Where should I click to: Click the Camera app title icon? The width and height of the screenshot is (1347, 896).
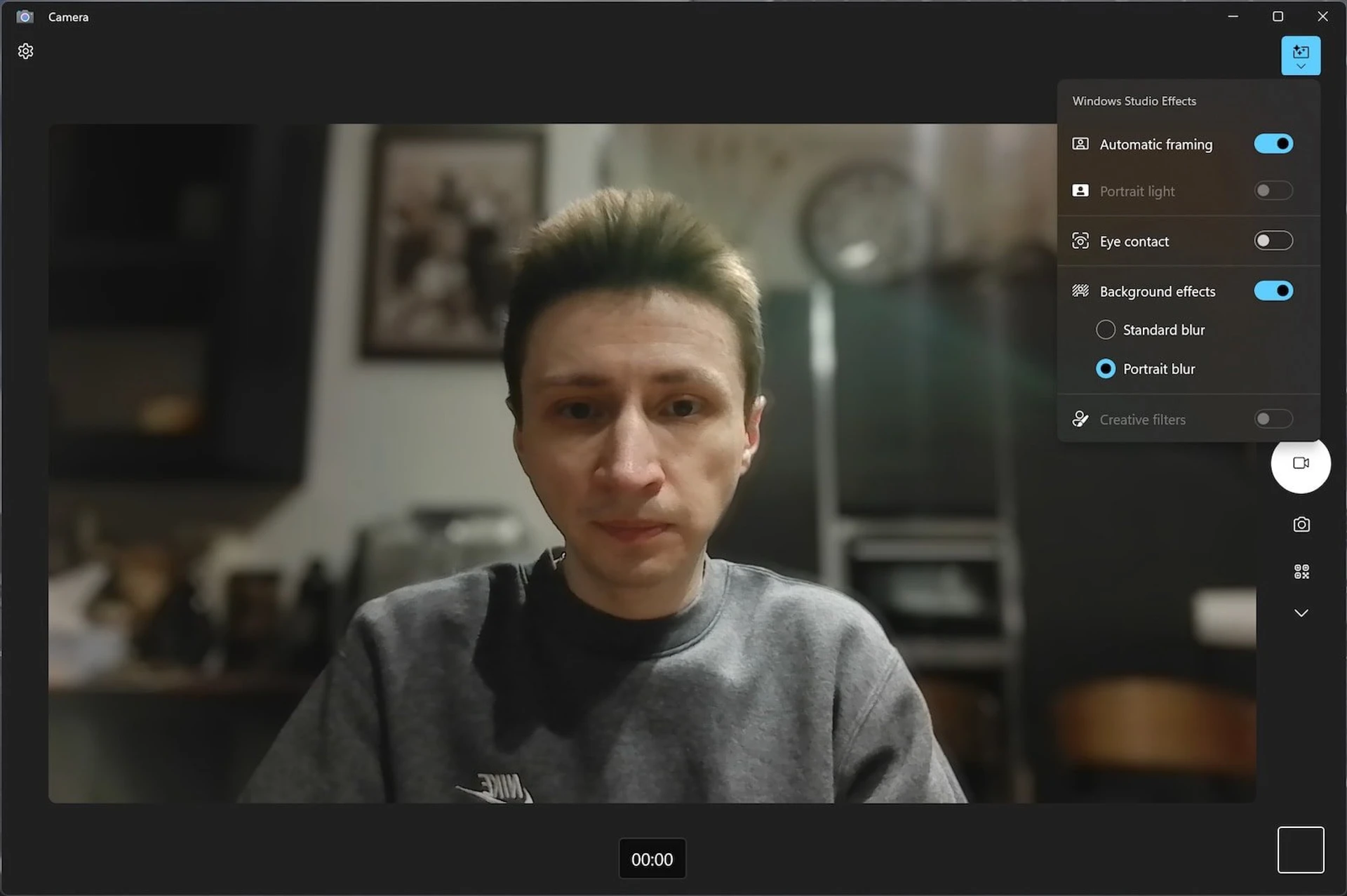coord(25,17)
